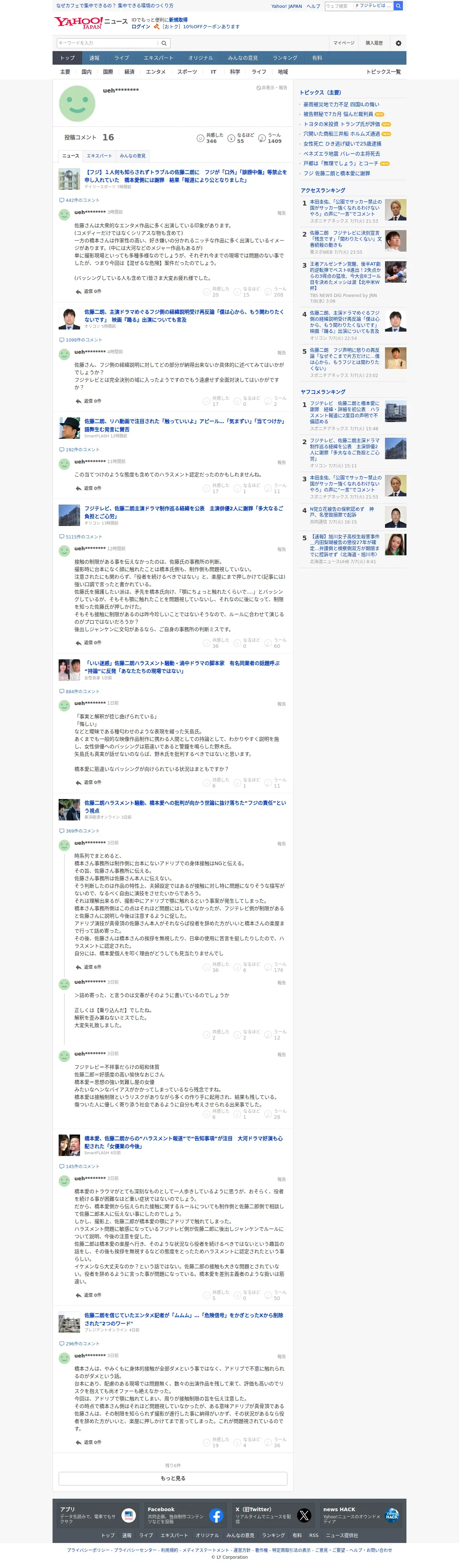Click the うーん icon showing count 60
This screenshot has width=459, height=1568.
coord(268,643)
